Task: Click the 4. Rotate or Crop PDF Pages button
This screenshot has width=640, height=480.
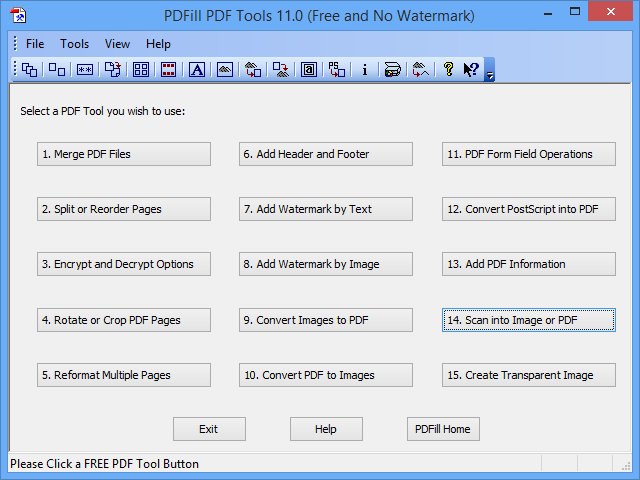Action: (124, 320)
